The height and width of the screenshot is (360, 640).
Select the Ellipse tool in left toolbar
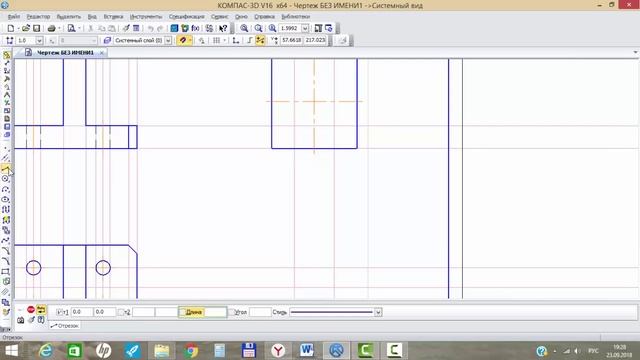tap(5, 200)
